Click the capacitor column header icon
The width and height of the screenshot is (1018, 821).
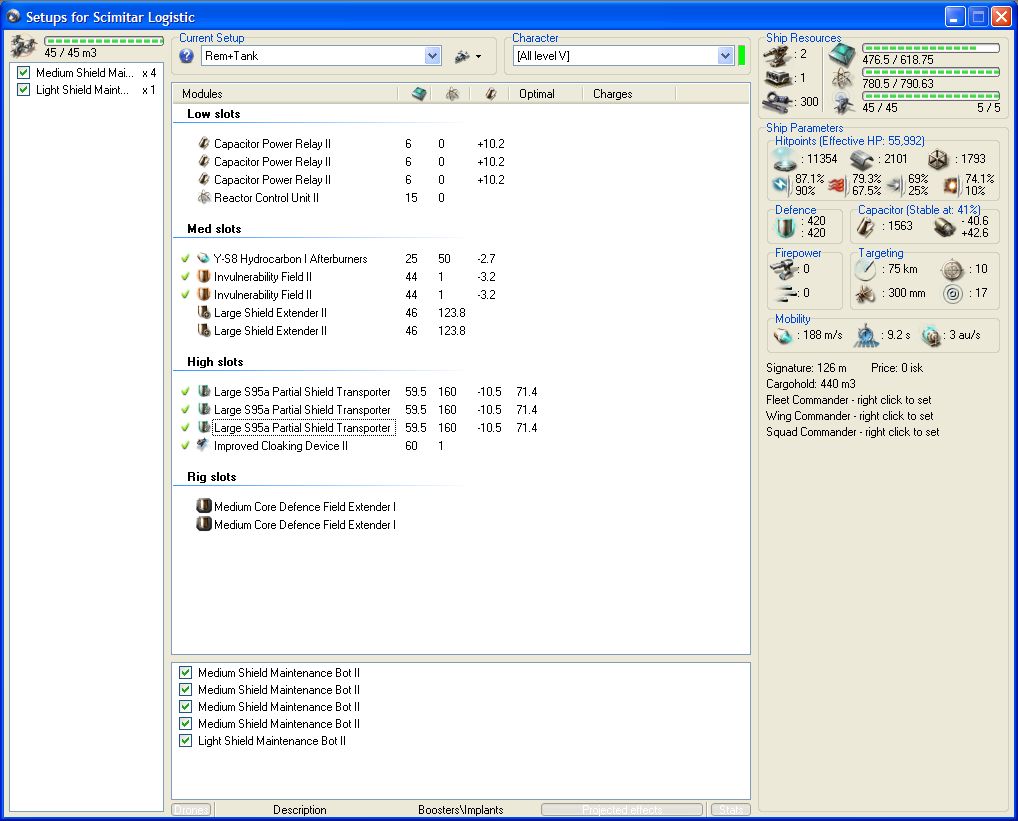tap(491, 94)
